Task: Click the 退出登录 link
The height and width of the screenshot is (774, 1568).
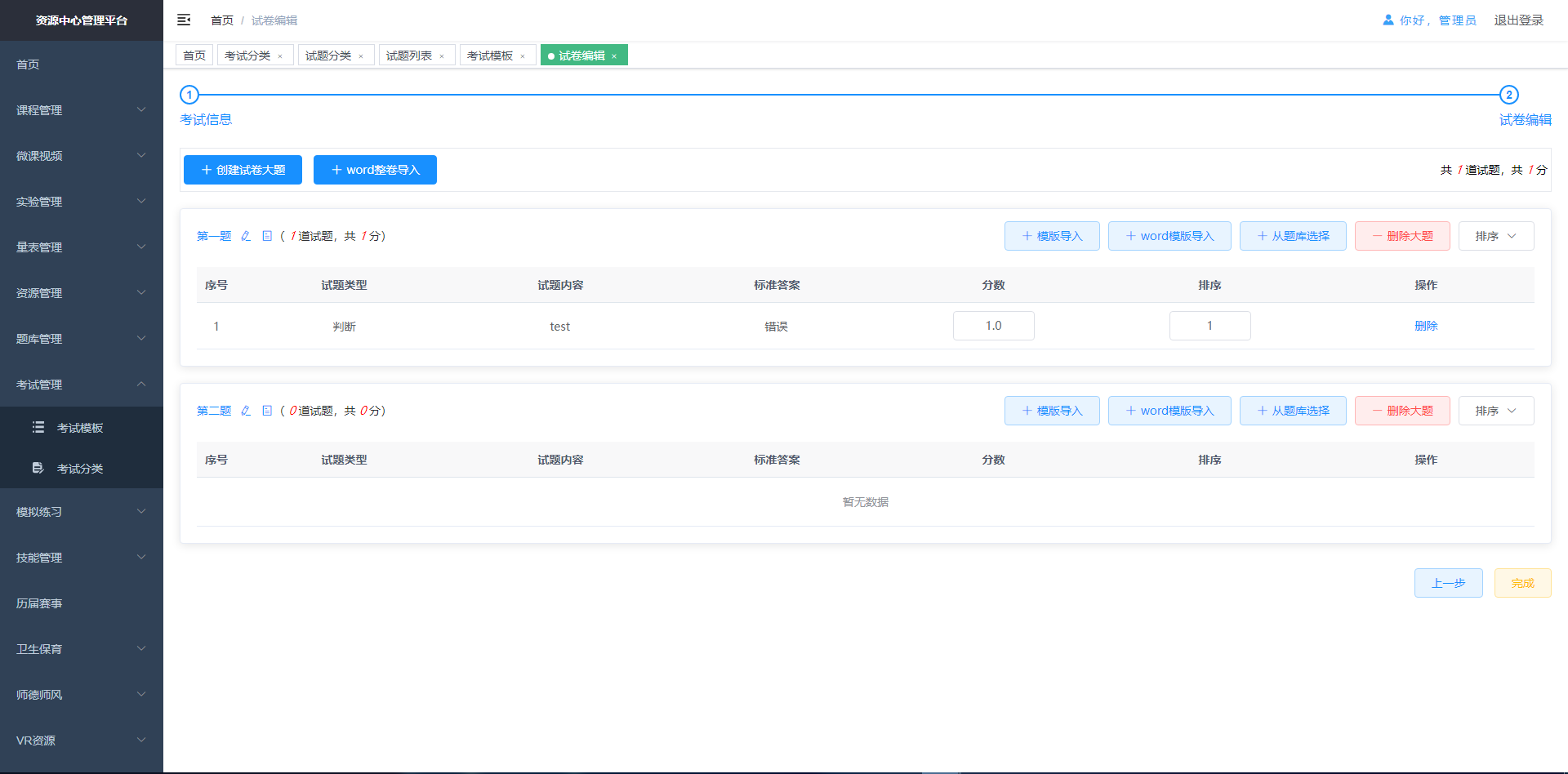Action: tap(1519, 20)
